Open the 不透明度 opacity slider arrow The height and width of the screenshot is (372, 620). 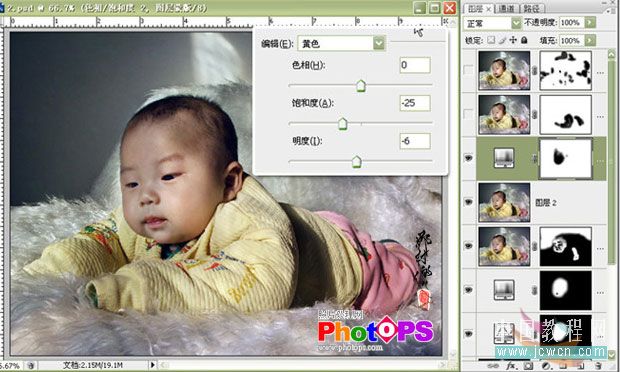click(x=590, y=23)
